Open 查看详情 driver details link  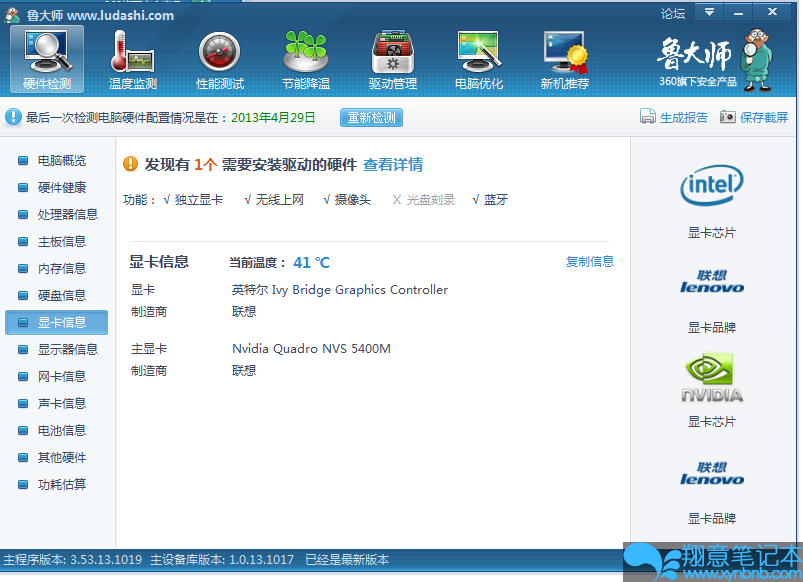[x=393, y=164]
